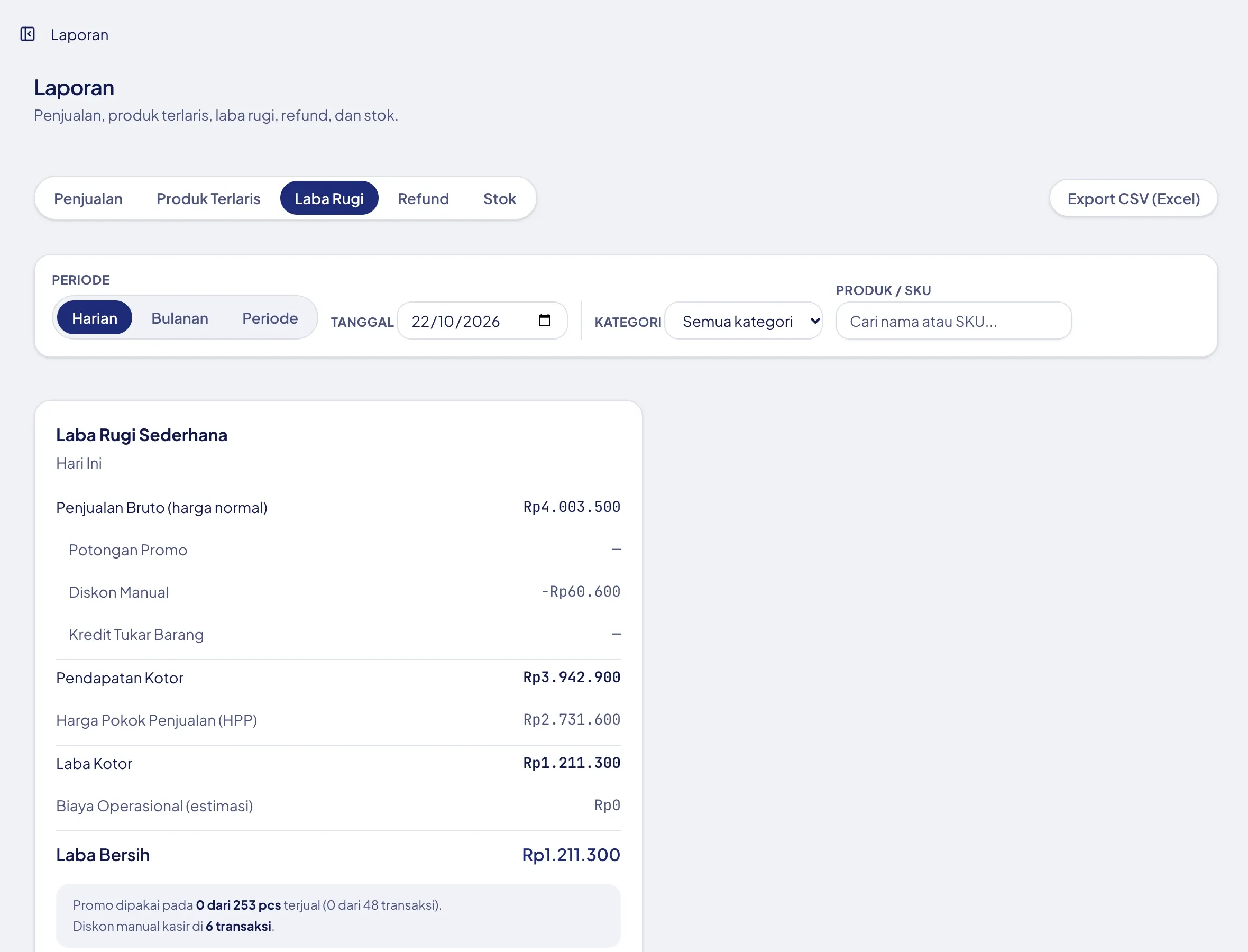
Task: Click the Laporan breadcrumb text
Action: click(x=79, y=34)
